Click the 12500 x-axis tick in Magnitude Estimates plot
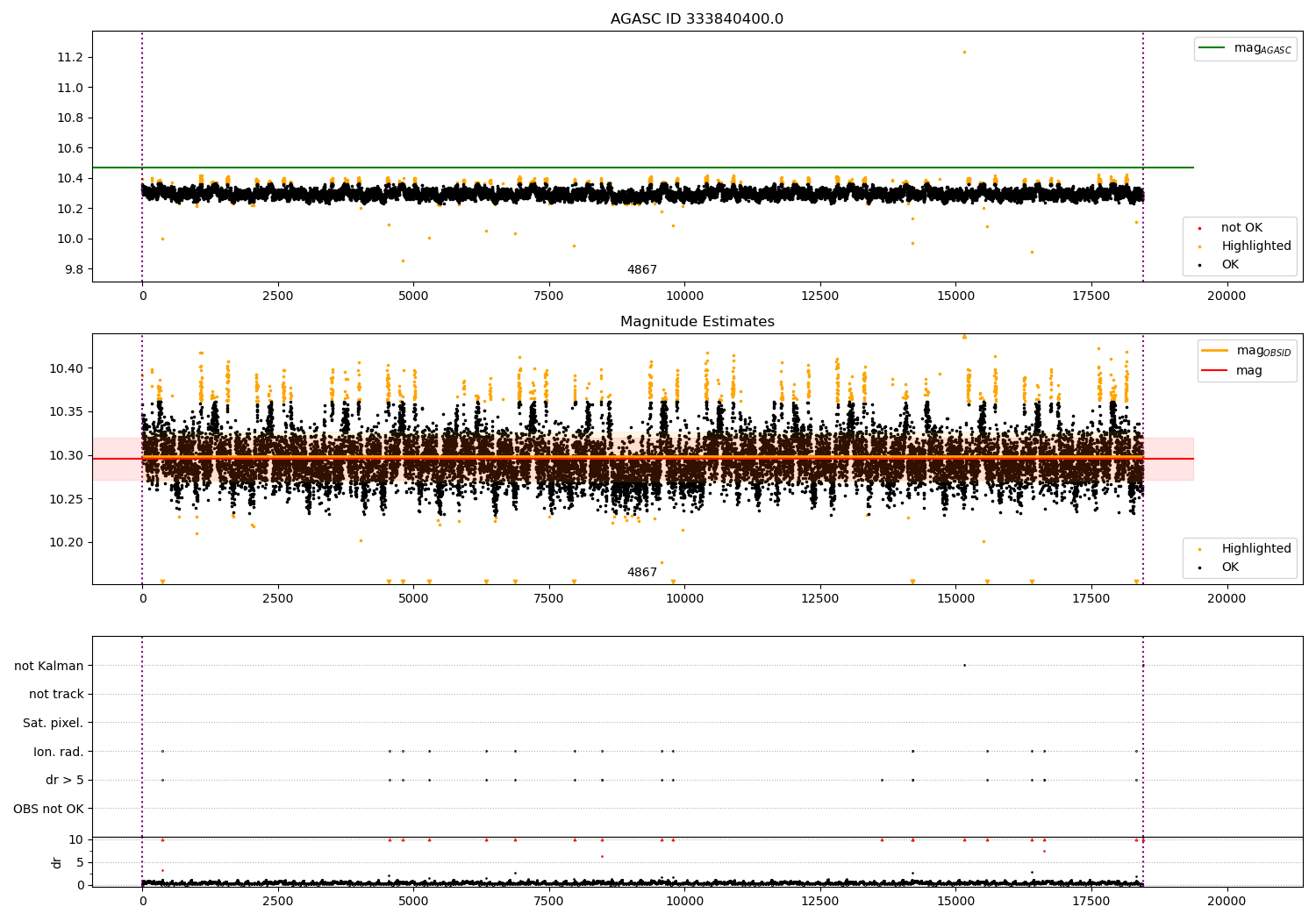Image resolution: width=1316 pixels, height=921 pixels. click(x=820, y=599)
